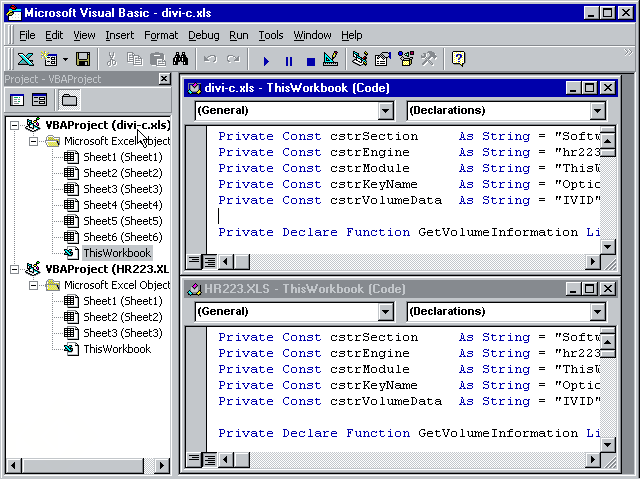Screen dimensions: 640x480
Task: Open Find with the binoculars icon
Action: click(x=180, y=60)
